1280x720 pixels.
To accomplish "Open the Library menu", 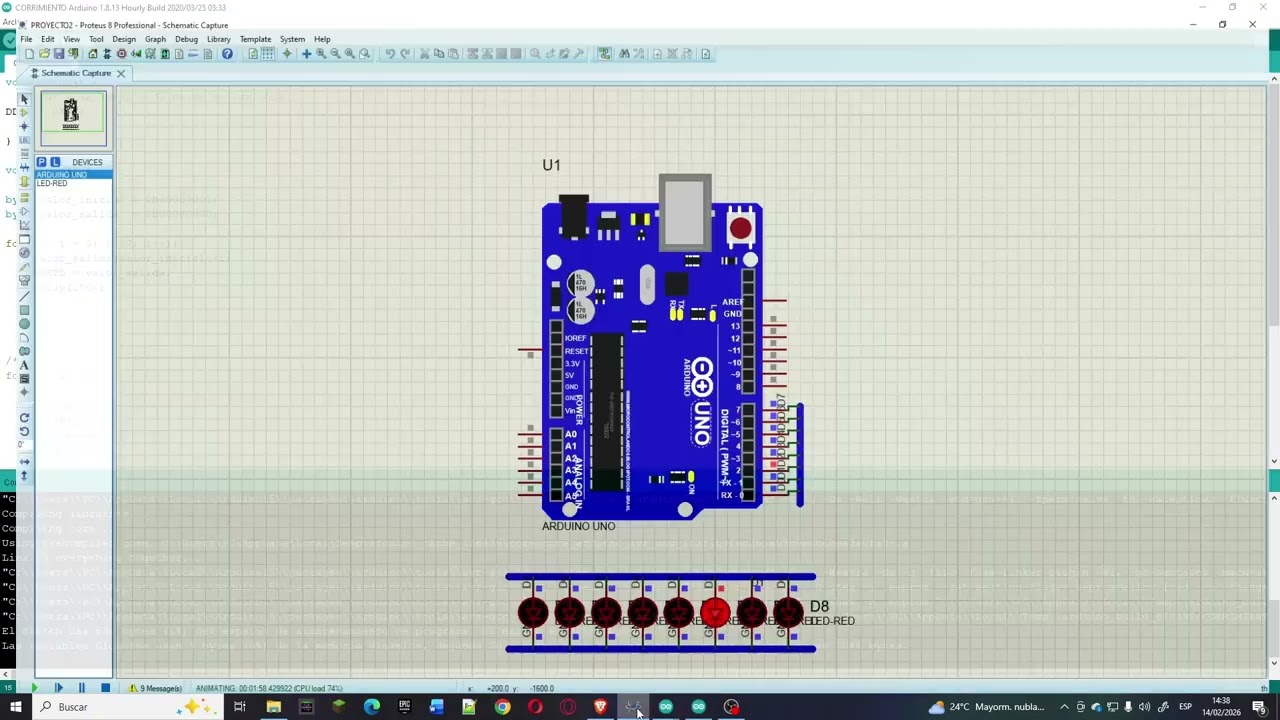I will [218, 39].
